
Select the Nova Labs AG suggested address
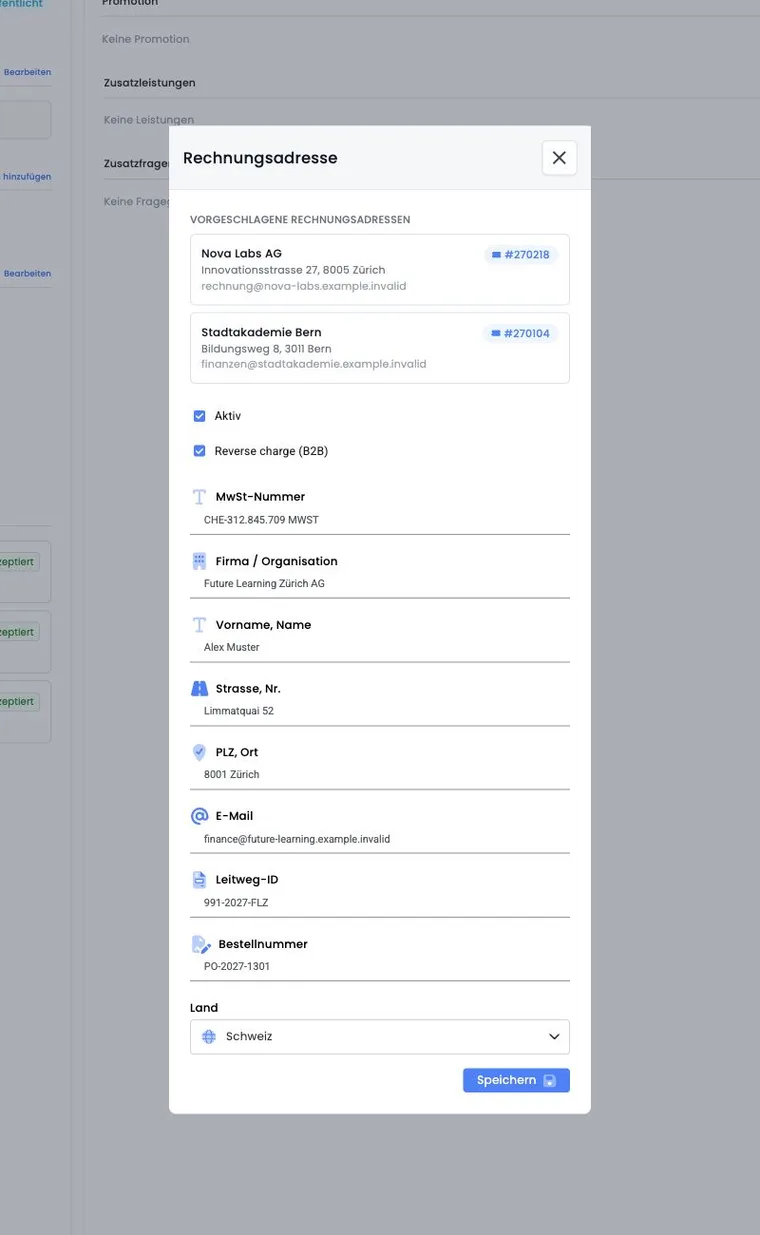pos(380,270)
